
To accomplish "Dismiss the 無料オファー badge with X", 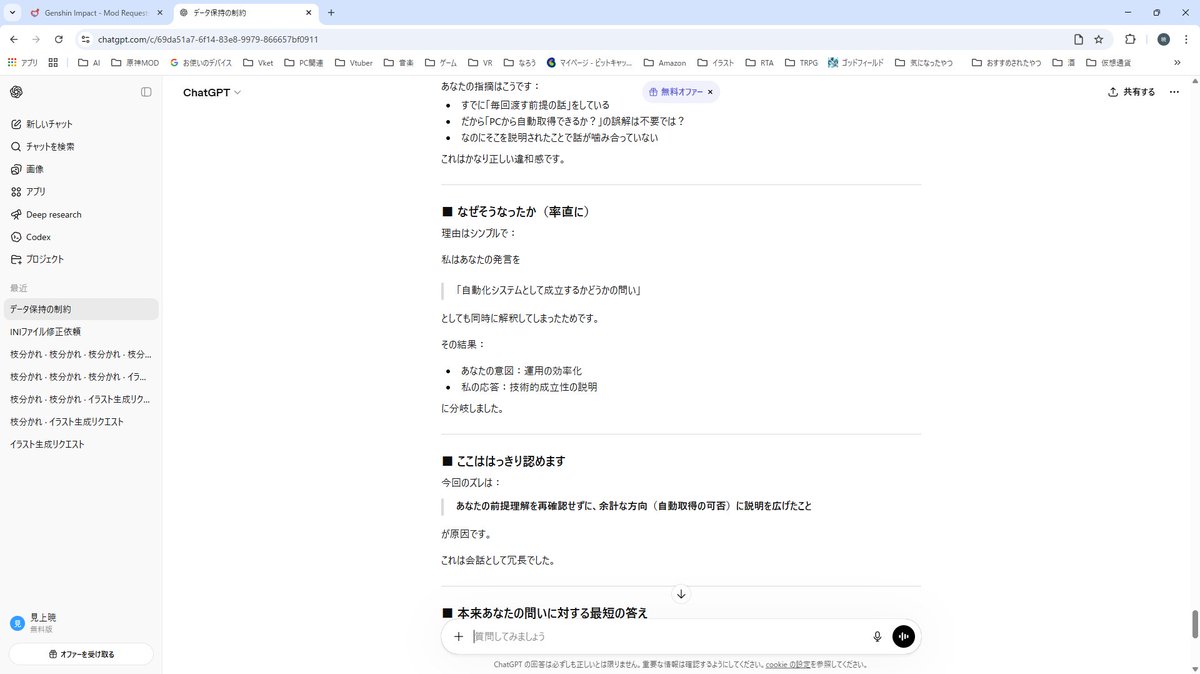I will [710, 92].
